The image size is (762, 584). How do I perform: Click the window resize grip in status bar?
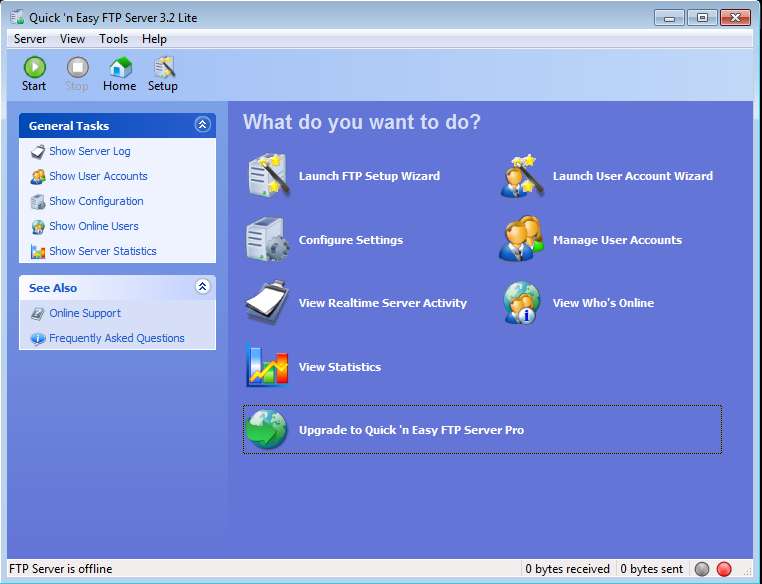pos(747,570)
